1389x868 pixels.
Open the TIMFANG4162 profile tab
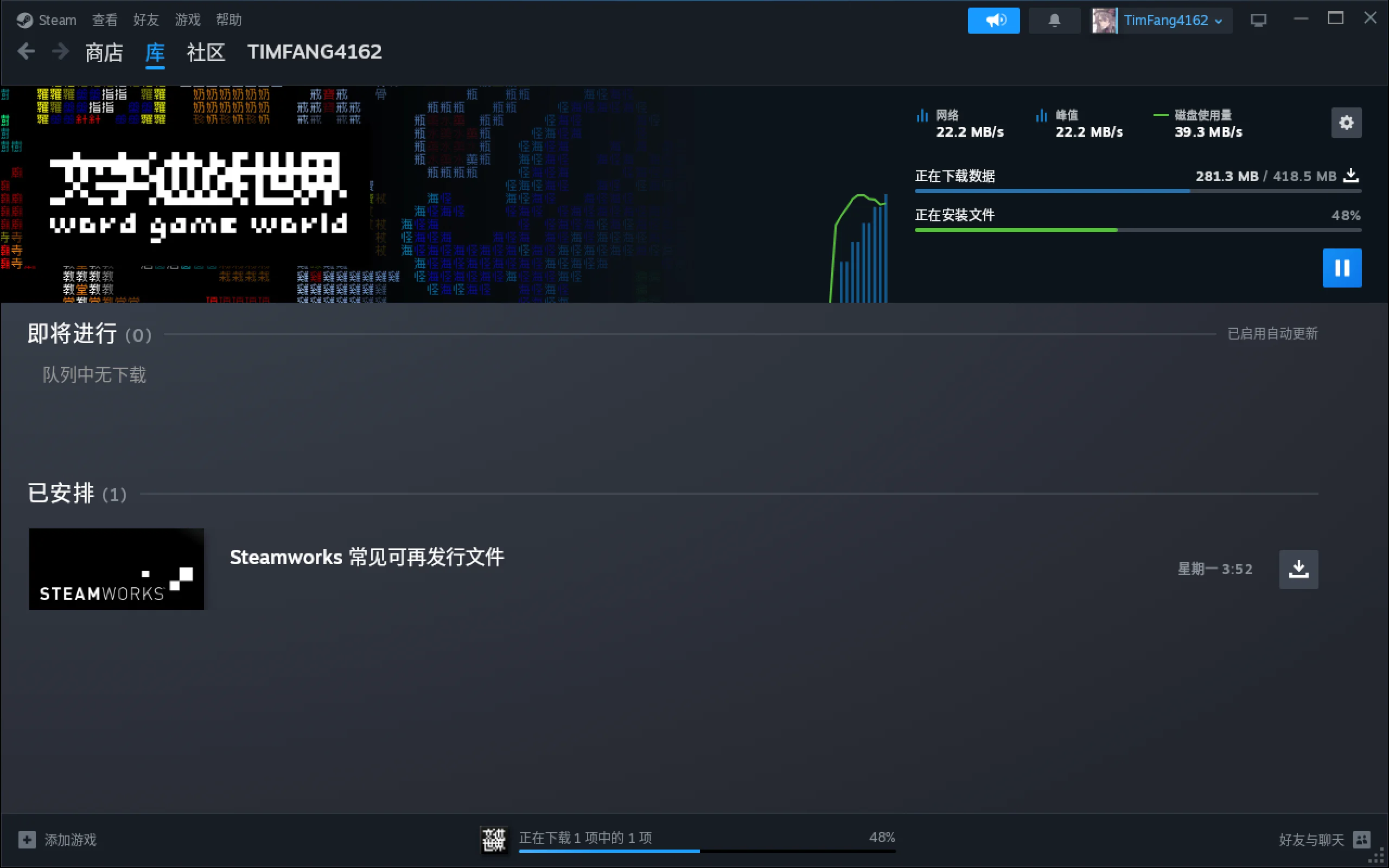pyautogui.click(x=314, y=52)
